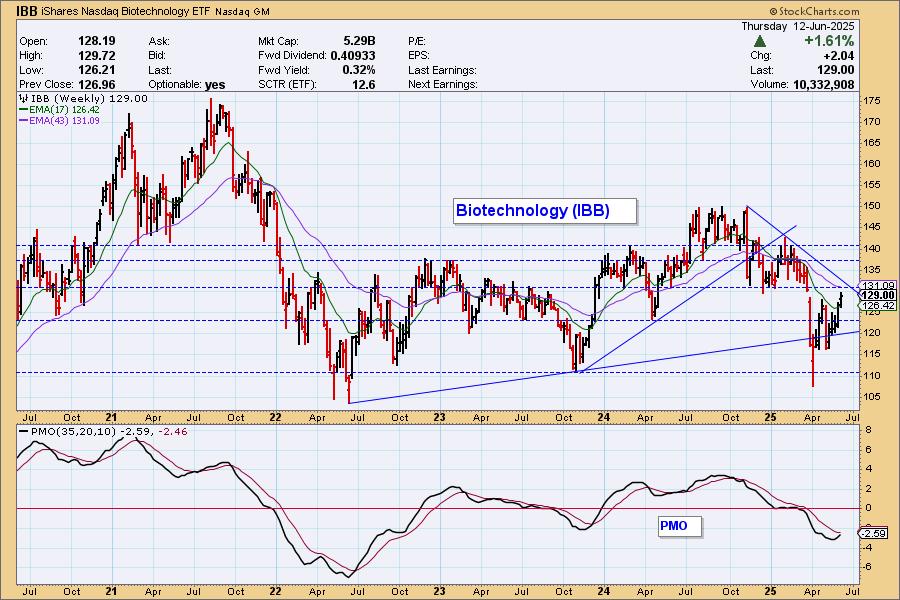Click the 'Nasdaq GM' exchange label
Image resolution: width=900 pixels, height=600 pixels.
[242, 11]
